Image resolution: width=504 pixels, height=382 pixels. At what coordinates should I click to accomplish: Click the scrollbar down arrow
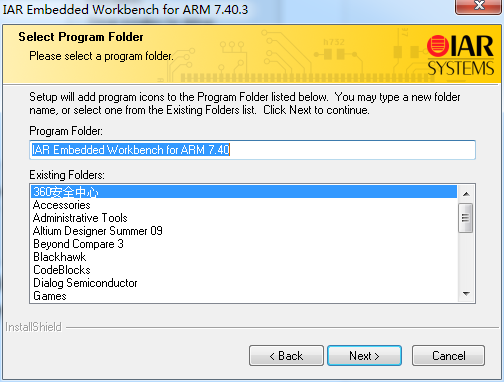466,294
